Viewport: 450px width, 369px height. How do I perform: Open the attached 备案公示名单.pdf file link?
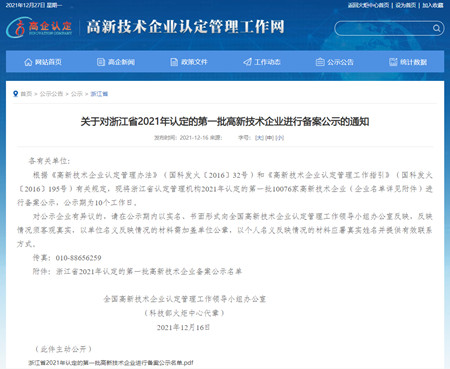click(111, 363)
